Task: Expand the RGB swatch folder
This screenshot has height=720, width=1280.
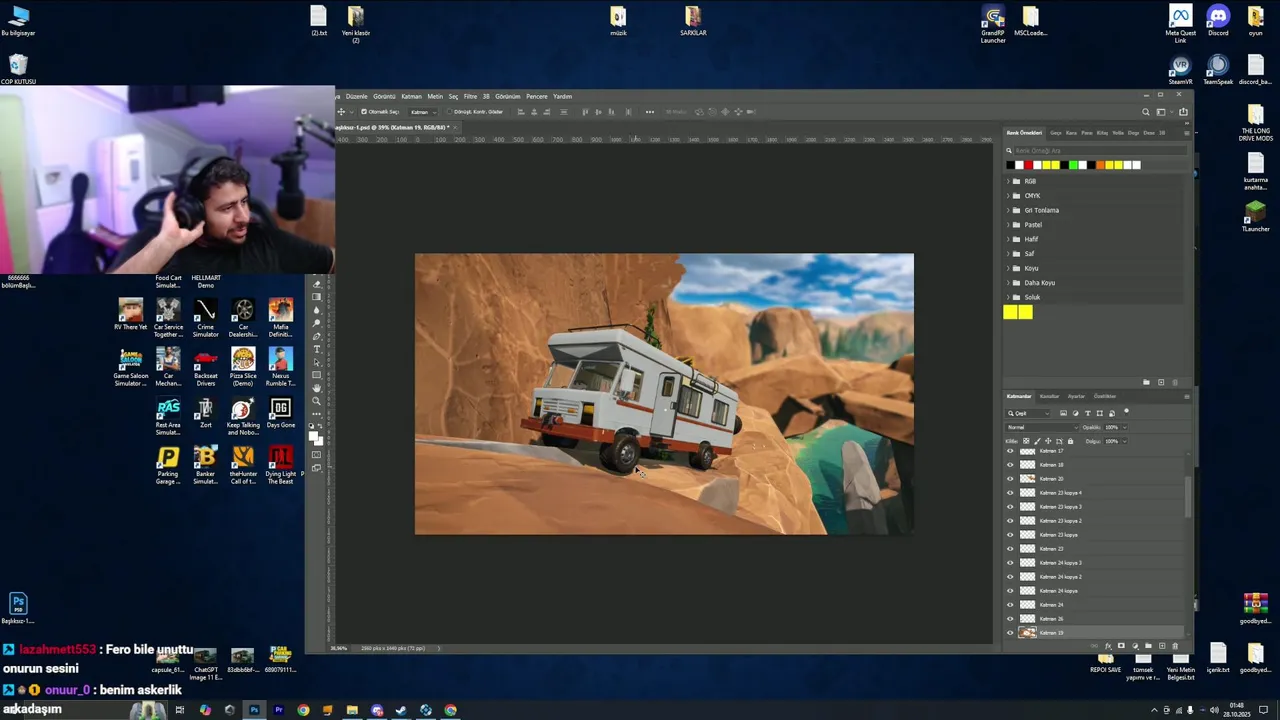Action: pos(1008,181)
